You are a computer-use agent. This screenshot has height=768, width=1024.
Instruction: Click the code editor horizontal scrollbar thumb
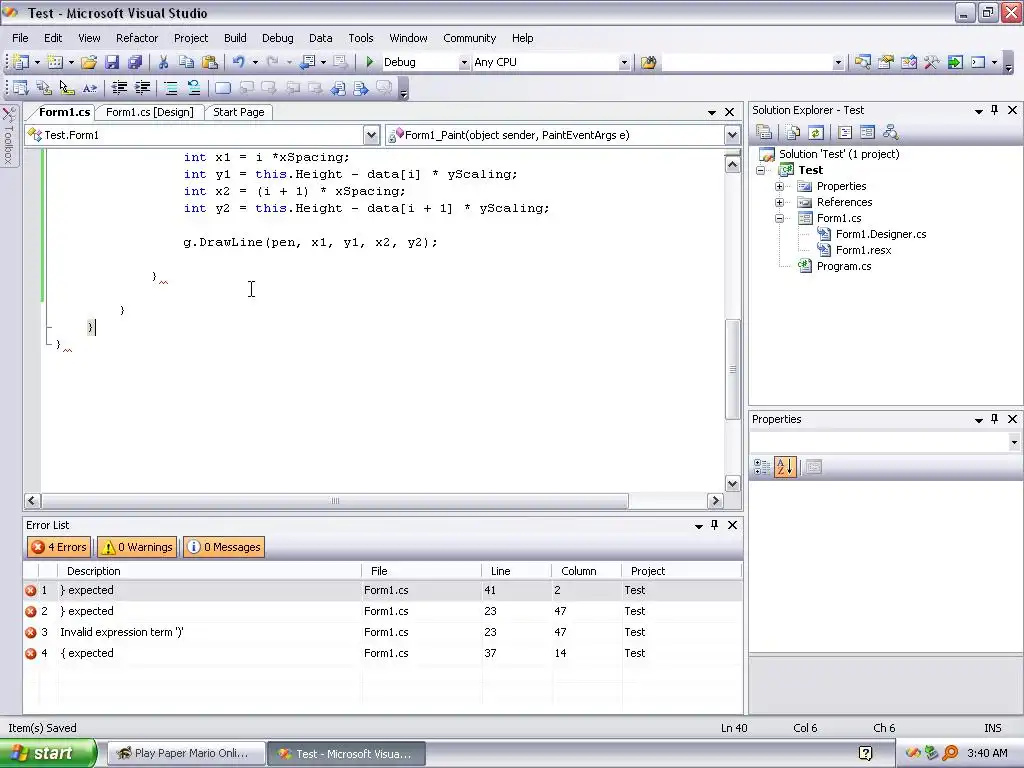coord(334,501)
